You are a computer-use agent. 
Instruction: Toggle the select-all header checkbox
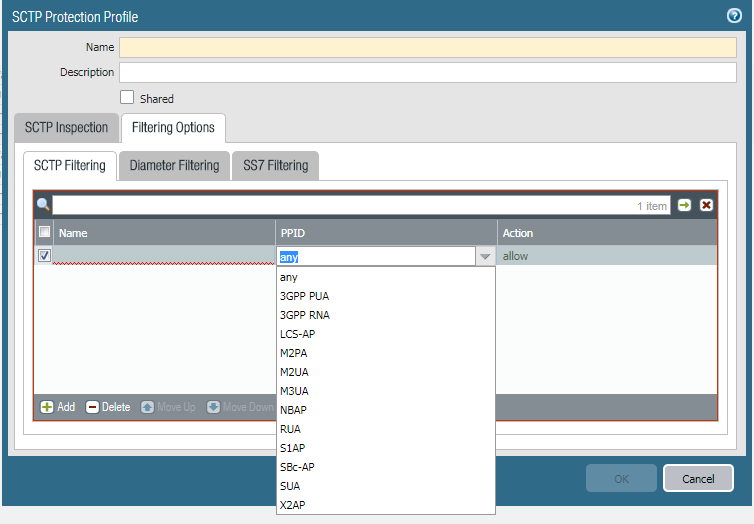[x=44, y=232]
